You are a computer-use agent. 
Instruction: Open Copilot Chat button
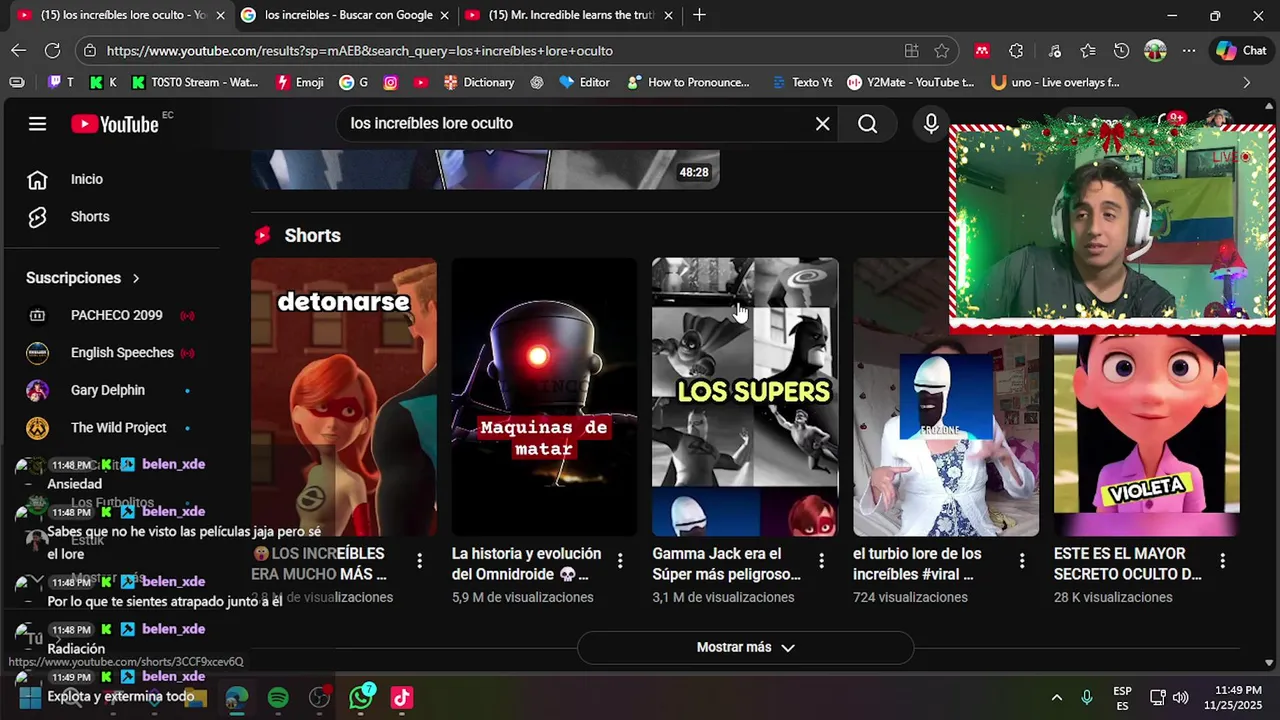[1241, 51]
